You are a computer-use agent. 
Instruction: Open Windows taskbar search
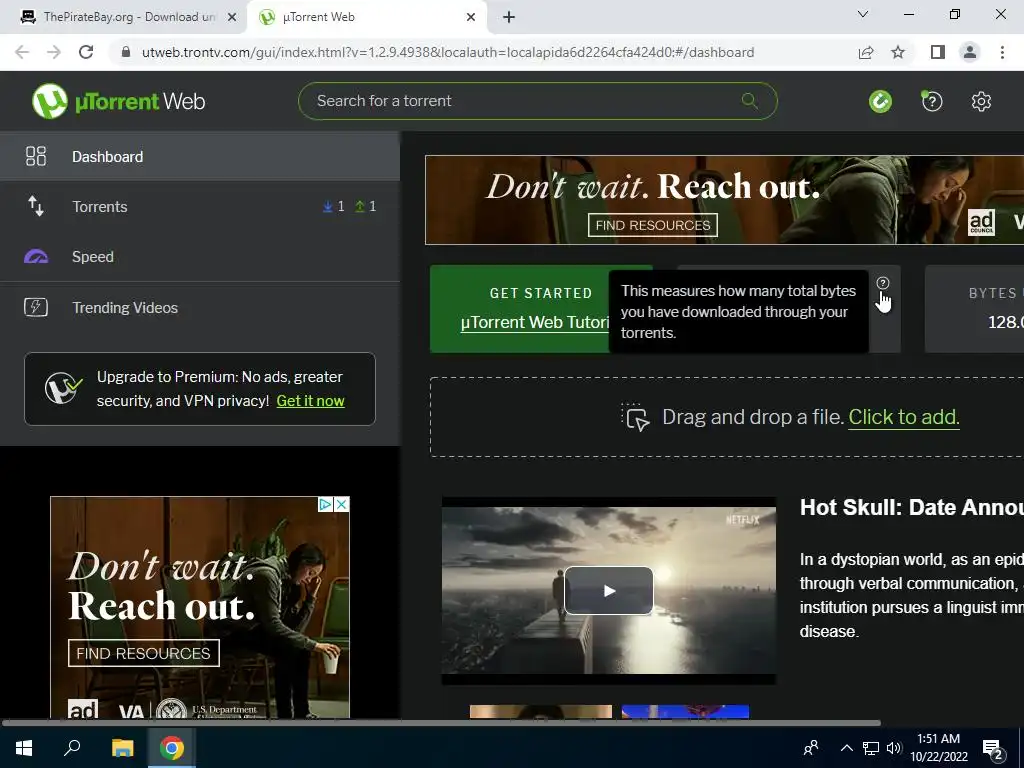[x=72, y=748]
